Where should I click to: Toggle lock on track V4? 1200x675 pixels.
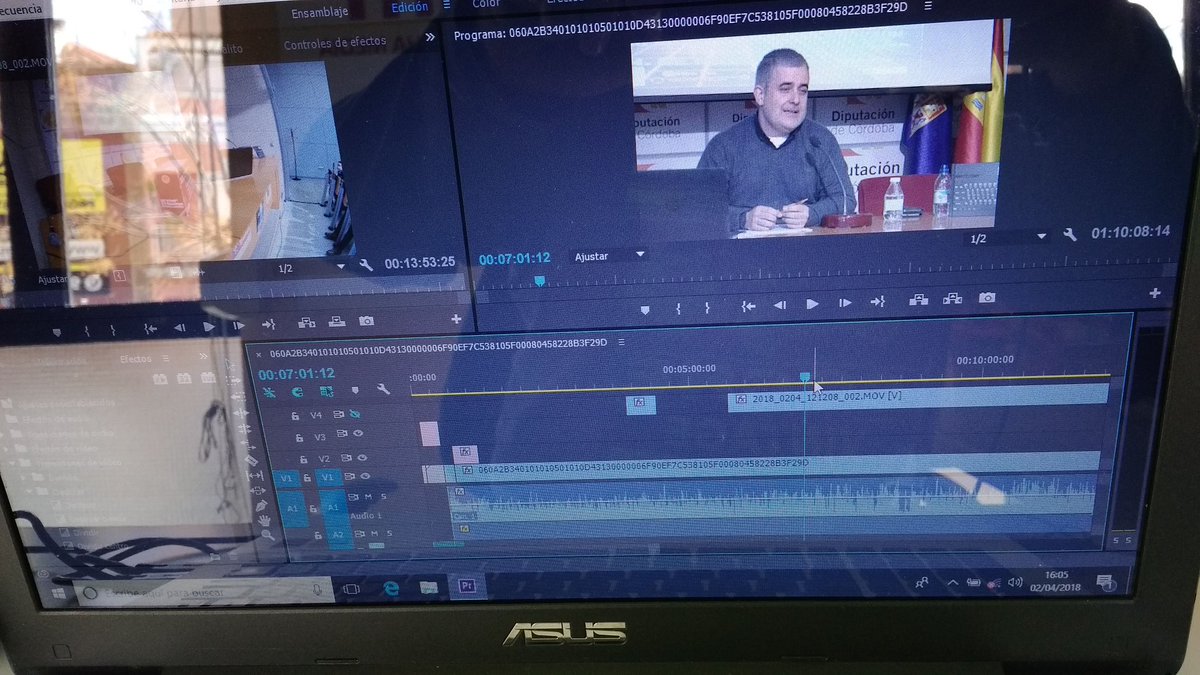[x=295, y=415]
